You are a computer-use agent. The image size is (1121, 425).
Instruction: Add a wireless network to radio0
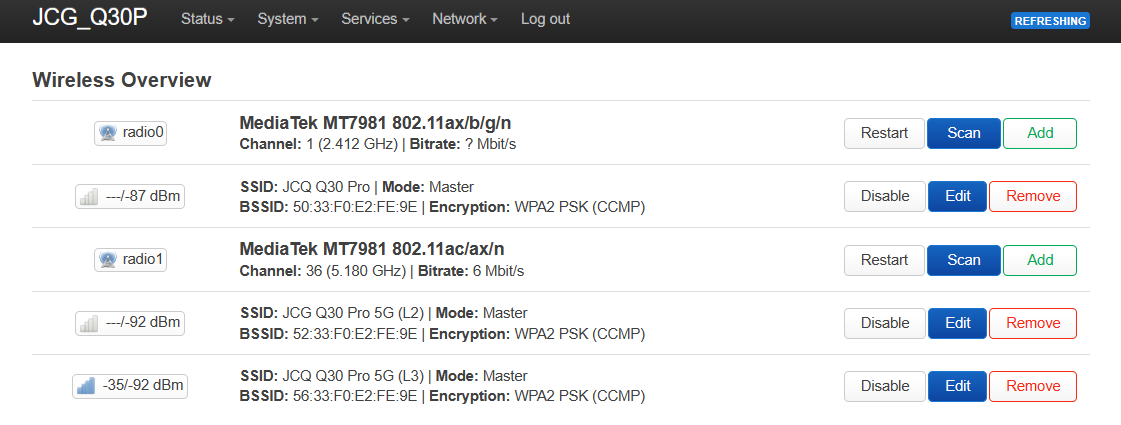coord(1040,133)
